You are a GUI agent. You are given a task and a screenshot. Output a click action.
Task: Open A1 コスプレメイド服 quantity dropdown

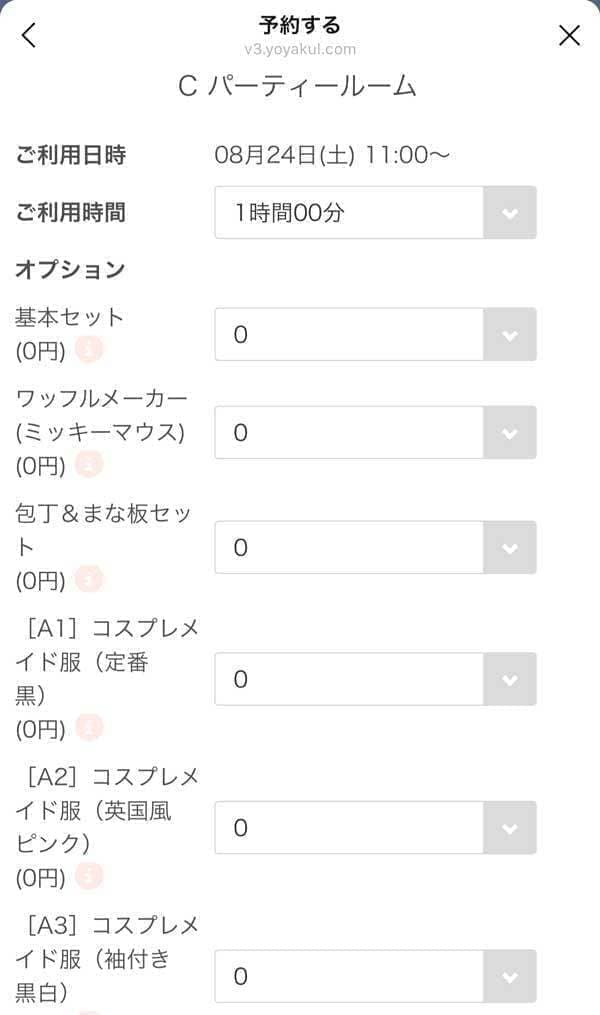tap(375, 679)
